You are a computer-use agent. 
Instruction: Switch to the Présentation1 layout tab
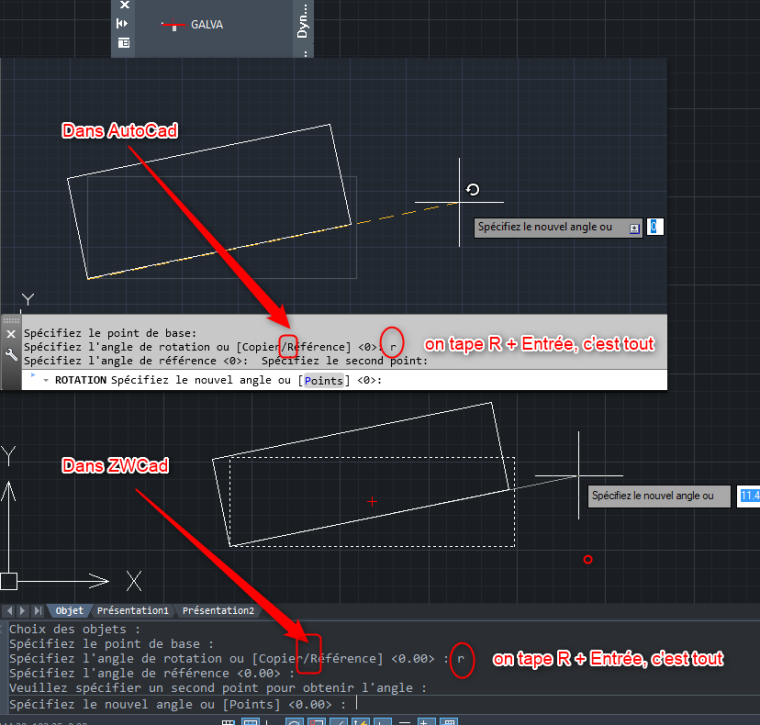click(133, 611)
